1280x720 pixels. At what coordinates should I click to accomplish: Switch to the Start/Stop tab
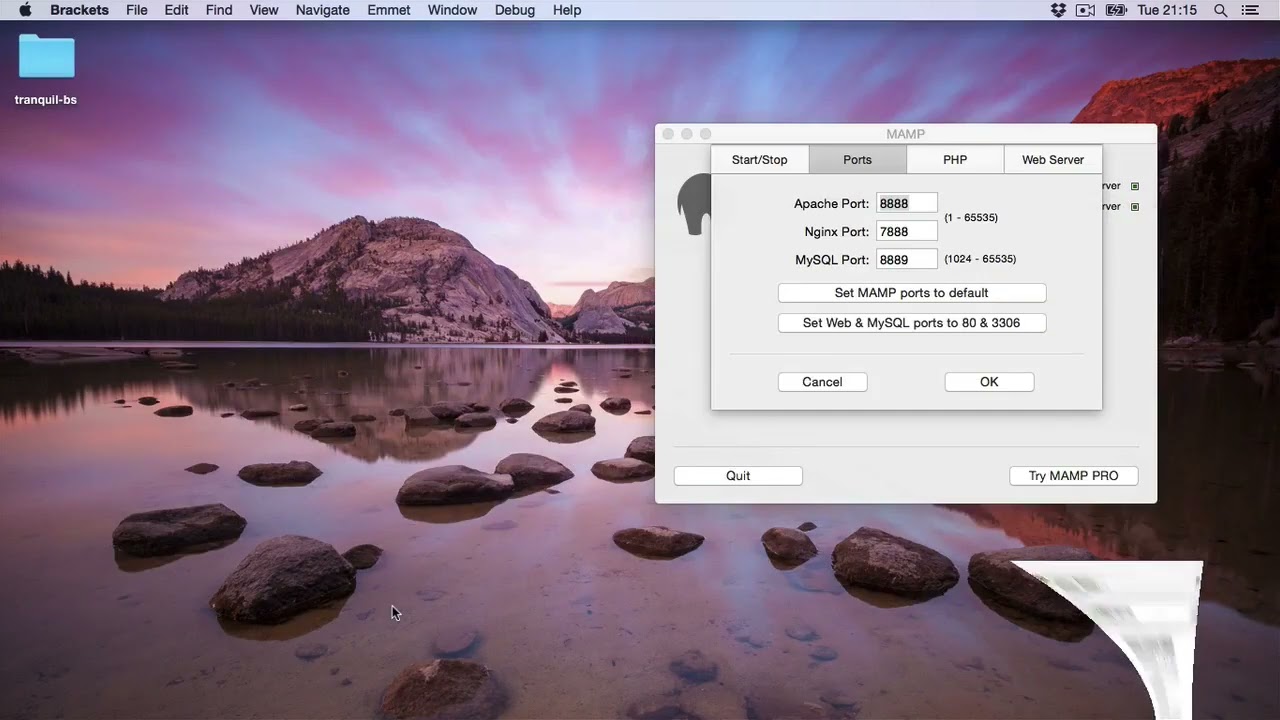(x=760, y=160)
